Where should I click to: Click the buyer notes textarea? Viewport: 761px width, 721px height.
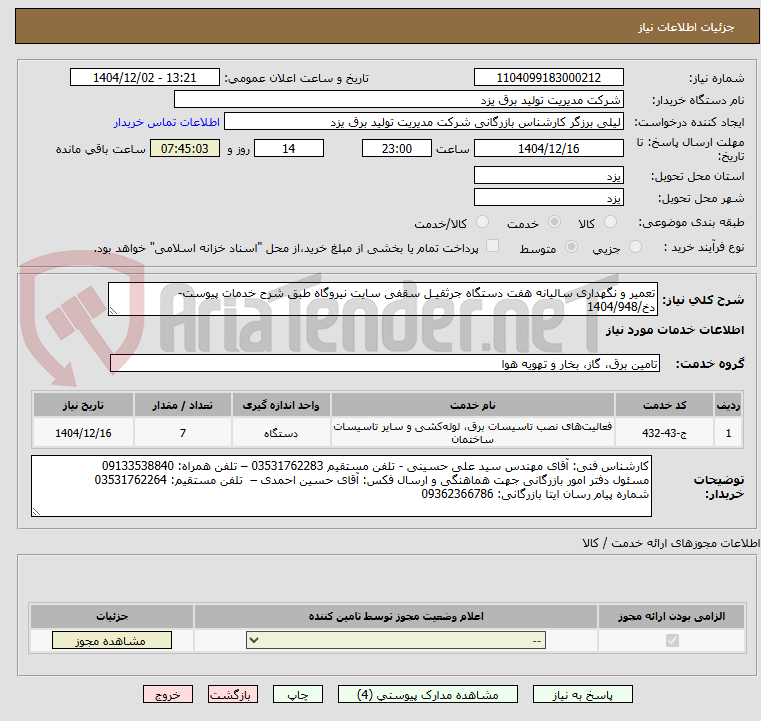341,486
